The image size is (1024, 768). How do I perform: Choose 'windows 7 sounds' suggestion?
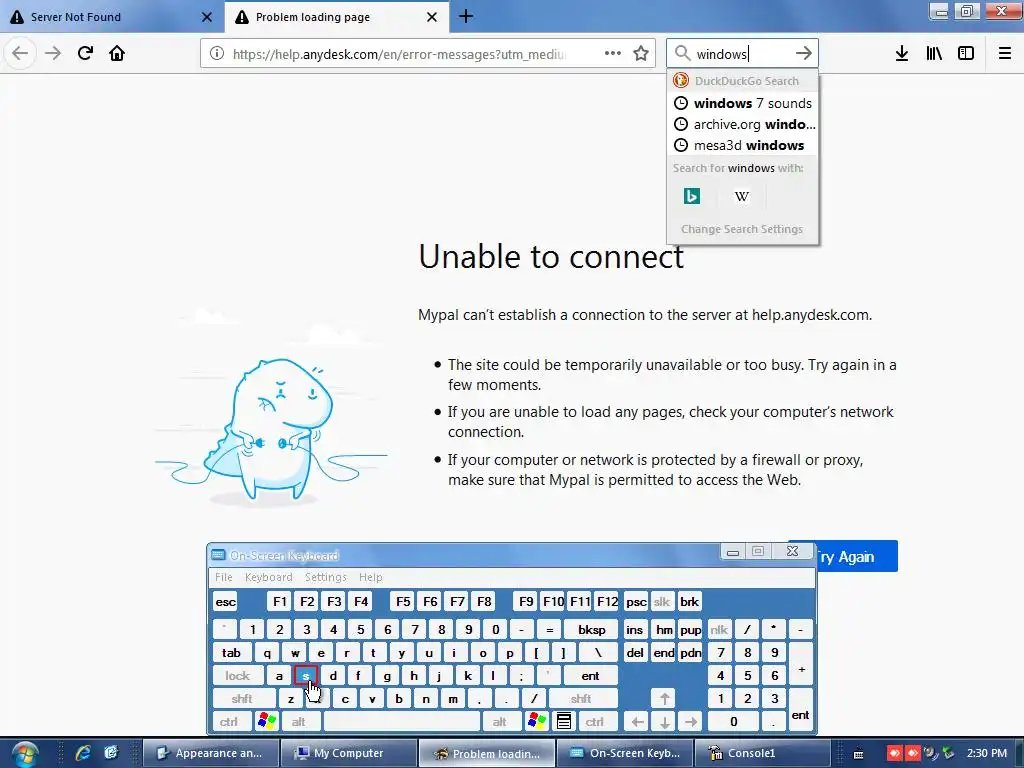coord(743,103)
